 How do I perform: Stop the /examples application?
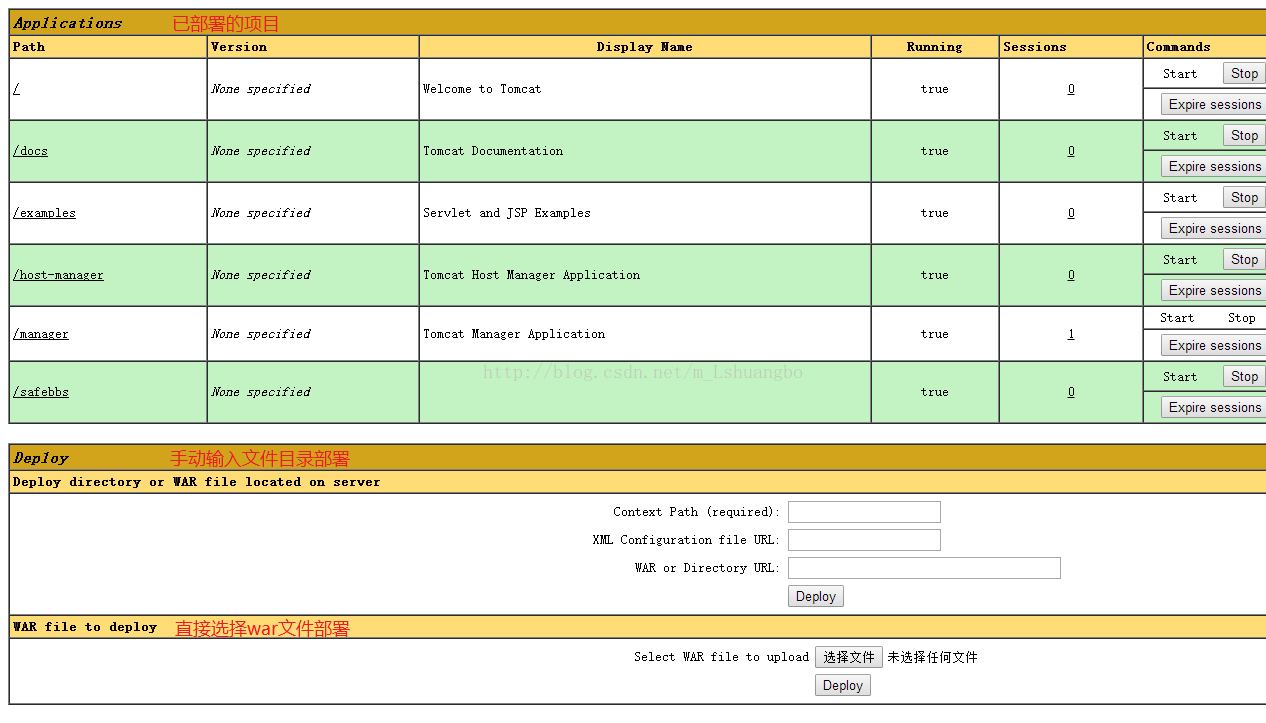pyautogui.click(x=1244, y=197)
